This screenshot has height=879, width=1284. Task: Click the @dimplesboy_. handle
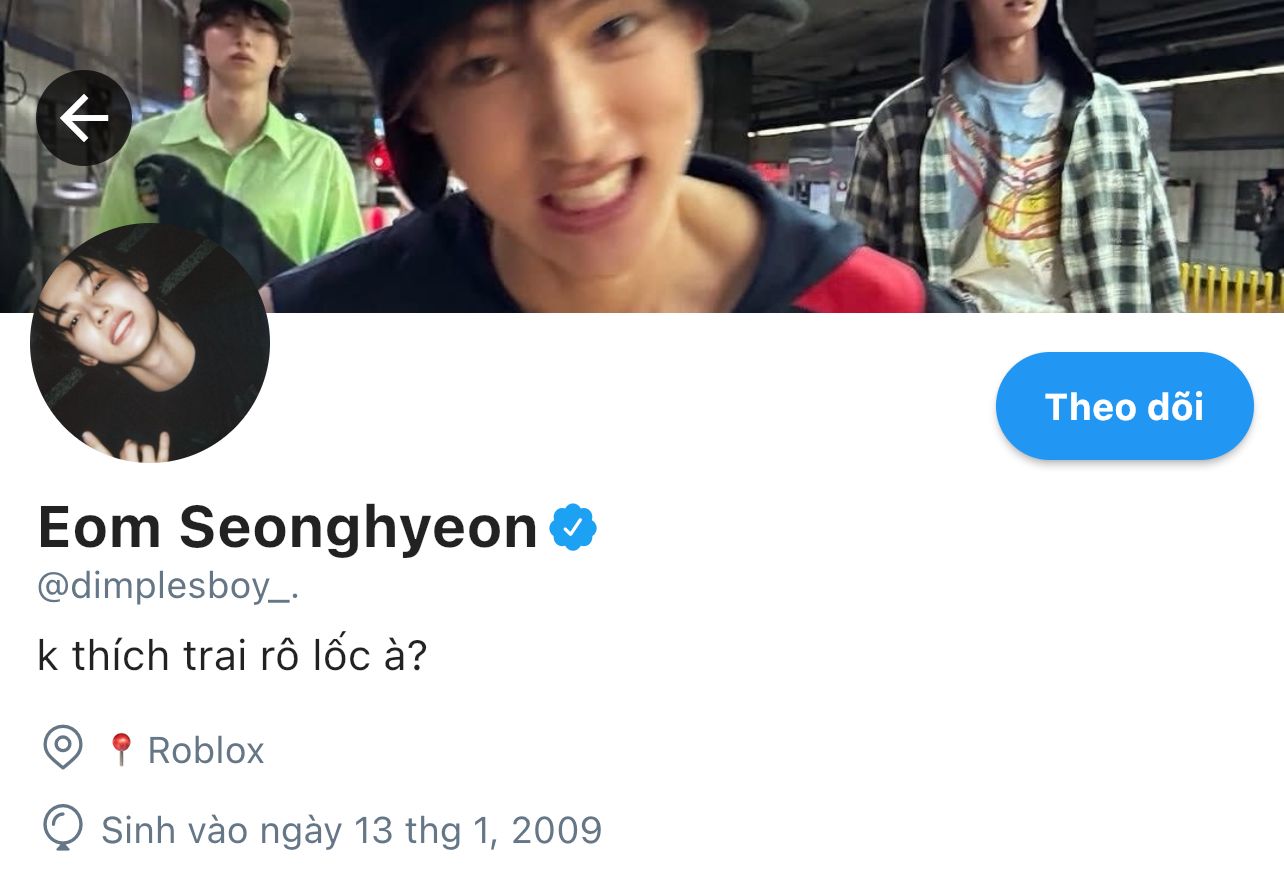point(168,586)
